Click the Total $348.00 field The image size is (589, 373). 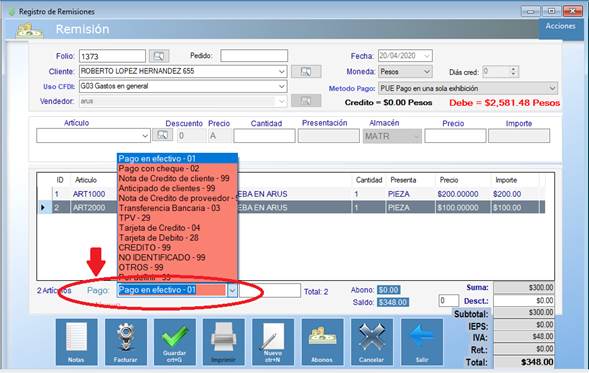tap(524, 362)
